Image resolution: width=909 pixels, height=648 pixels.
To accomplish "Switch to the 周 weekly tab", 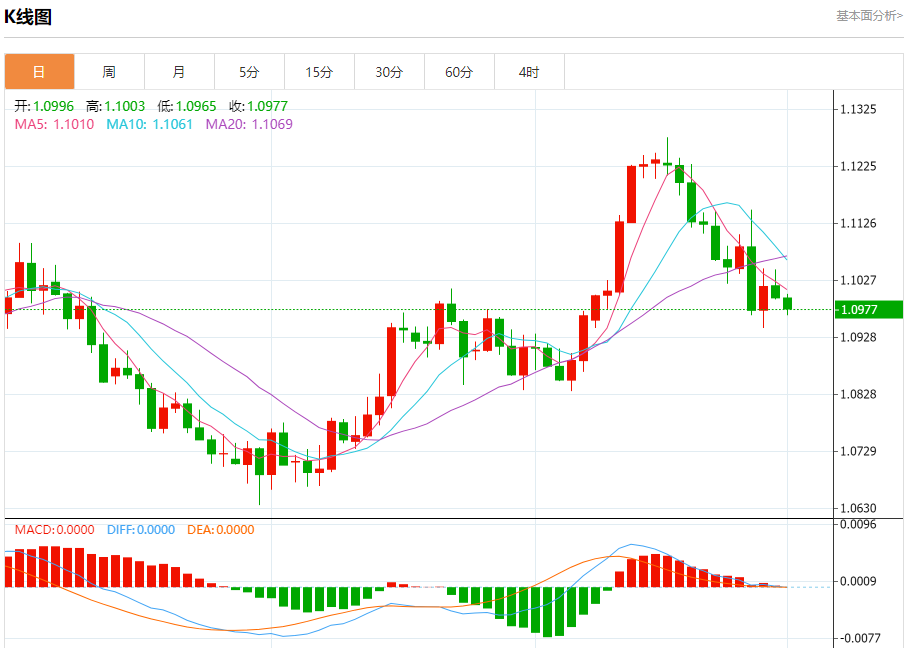I will point(110,72).
